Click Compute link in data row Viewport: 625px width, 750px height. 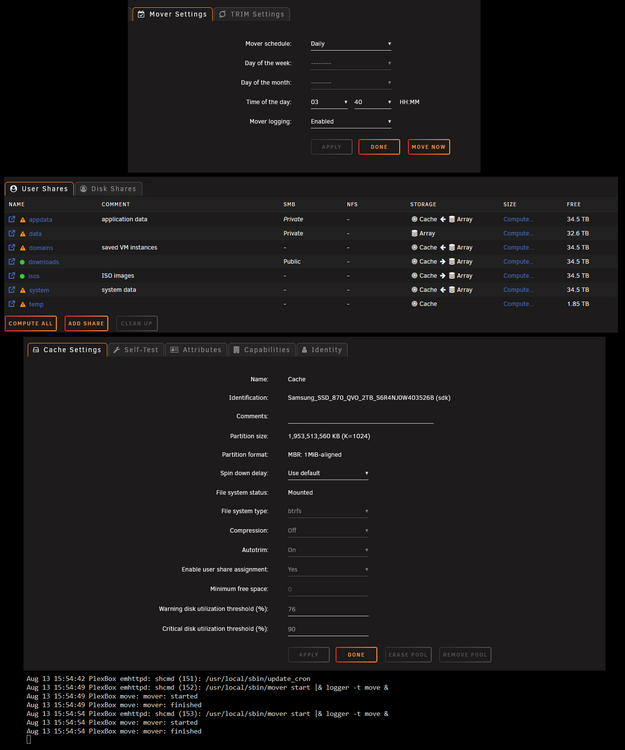tap(518, 233)
